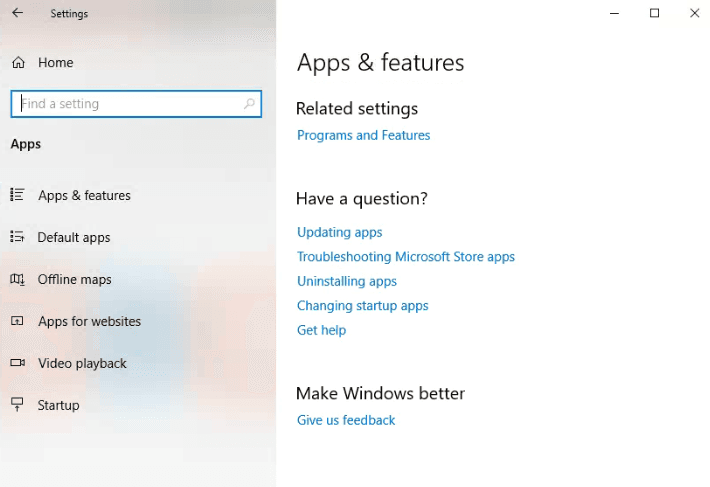Click the back arrow in the title bar
710x487 pixels.
[17, 14]
